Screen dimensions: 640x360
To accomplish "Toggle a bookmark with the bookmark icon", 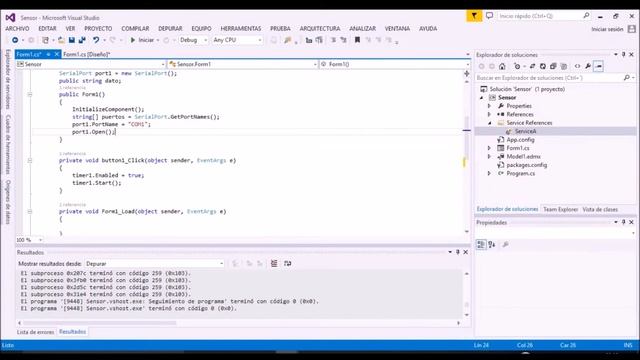I will [x=358, y=40].
